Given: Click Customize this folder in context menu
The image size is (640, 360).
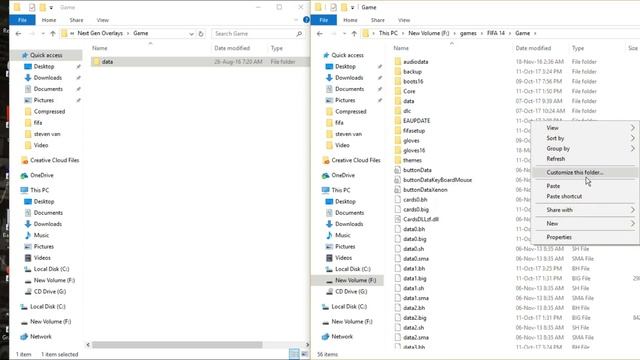Looking at the screenshot, I should pos(575,172).
